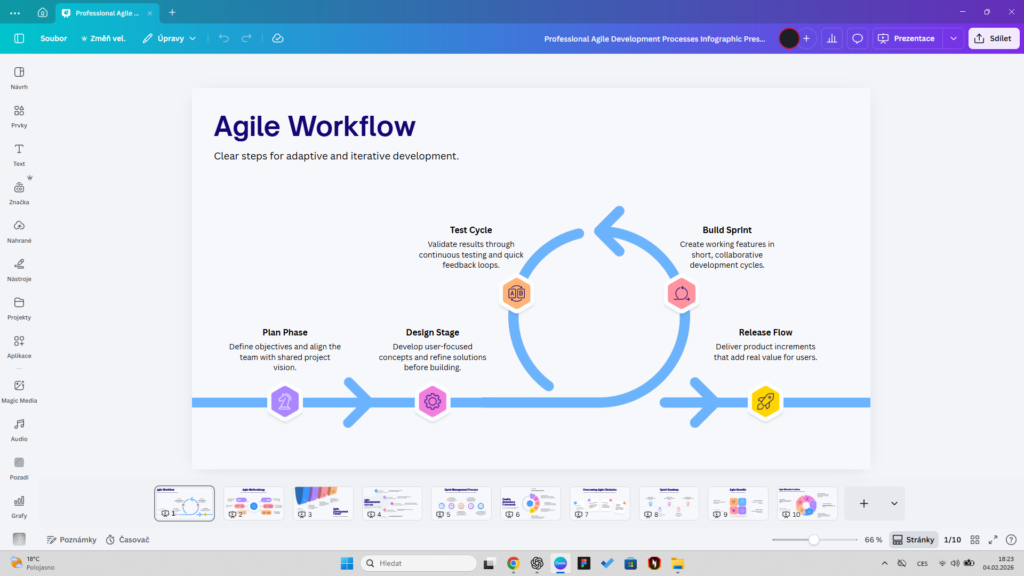Open the analytics bar chart icon
The width and height of the screenshot is (1024, 576).
[830, 38]
